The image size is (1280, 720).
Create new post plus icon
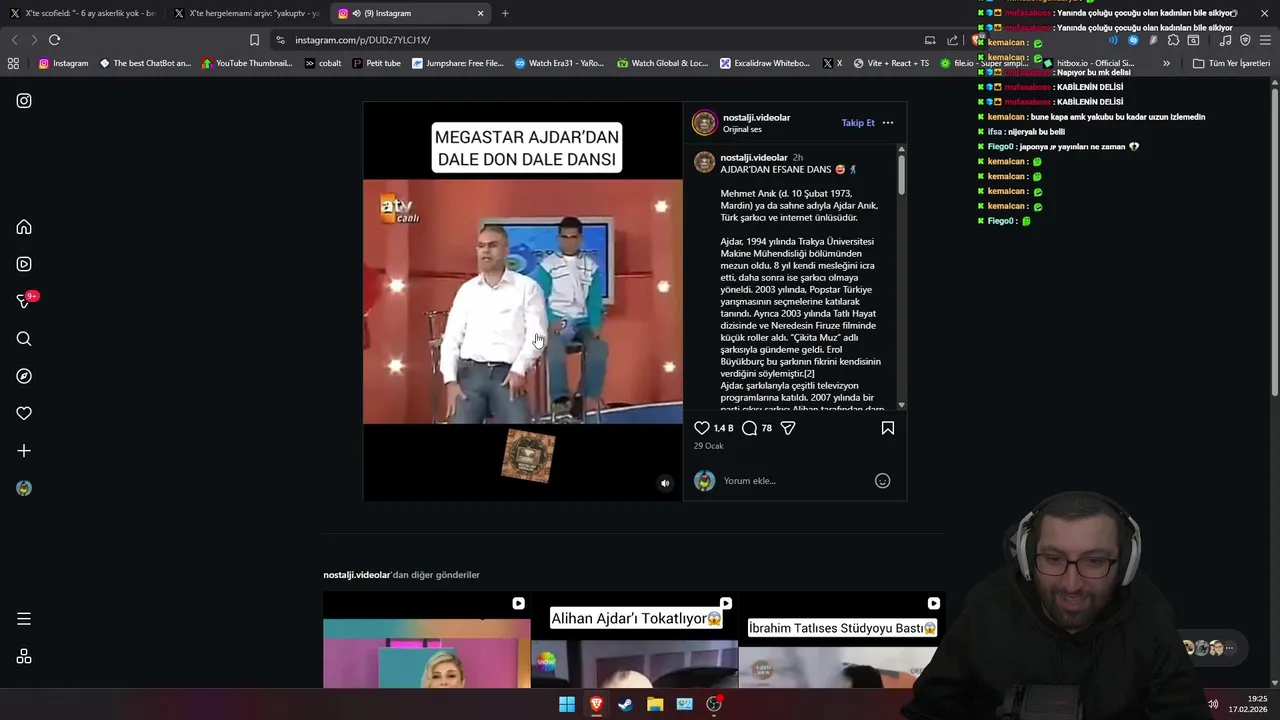pos(24,451)
